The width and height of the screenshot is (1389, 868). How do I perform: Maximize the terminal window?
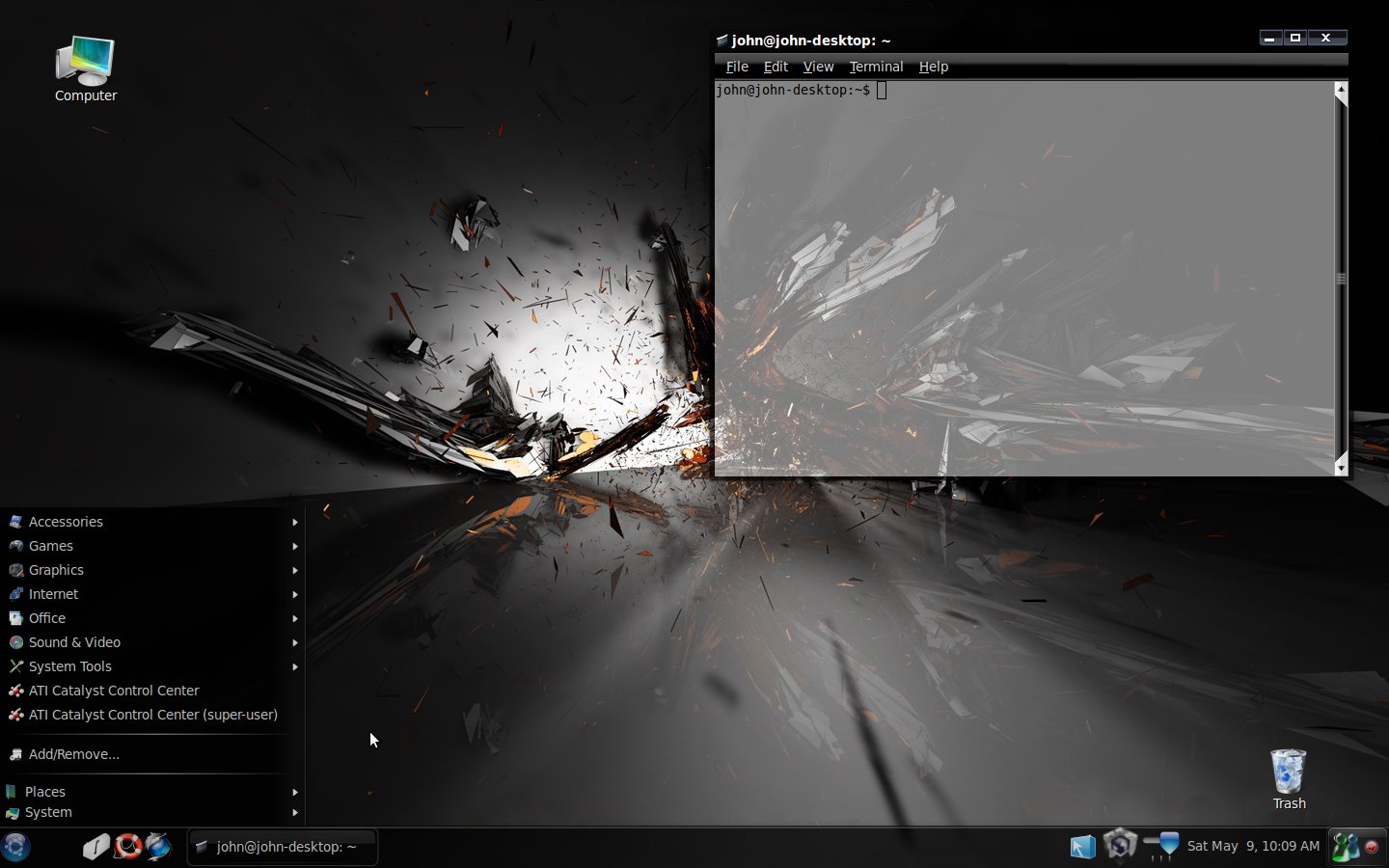point(1295,38)
